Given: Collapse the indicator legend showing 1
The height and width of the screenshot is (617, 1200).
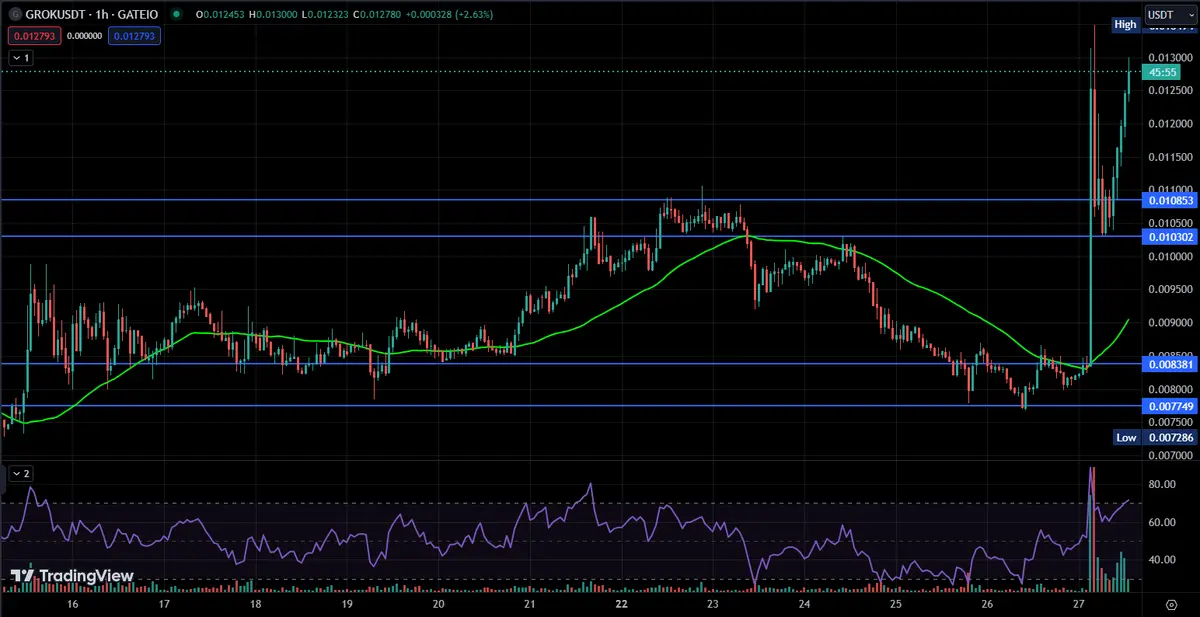Looking at the screenshot, I should tap(21, 58).
